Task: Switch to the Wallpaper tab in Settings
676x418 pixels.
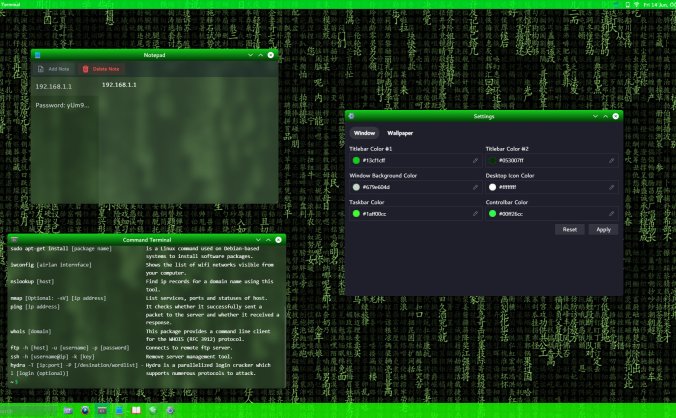Action: click(400, 133)
